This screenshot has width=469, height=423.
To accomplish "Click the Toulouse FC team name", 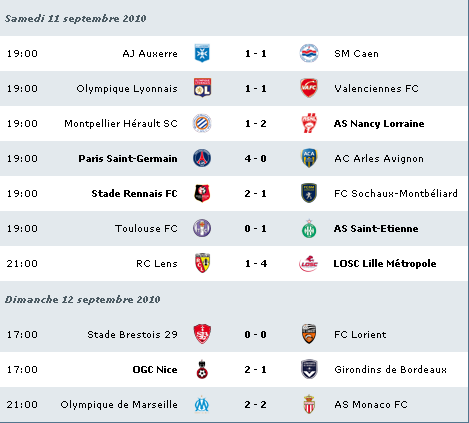I will pyautogui.click(x=146, y=229).
